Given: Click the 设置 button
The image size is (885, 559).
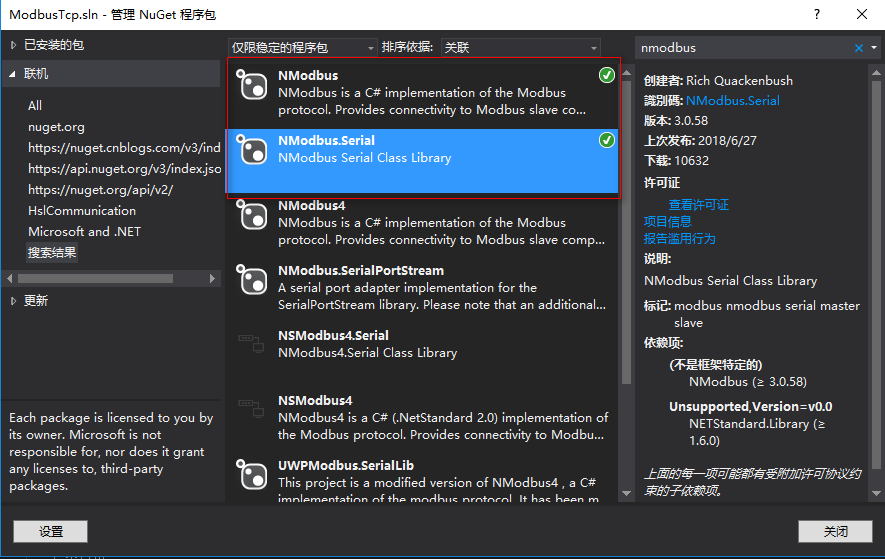Looking at the screenshot, I should click(50, 531).
